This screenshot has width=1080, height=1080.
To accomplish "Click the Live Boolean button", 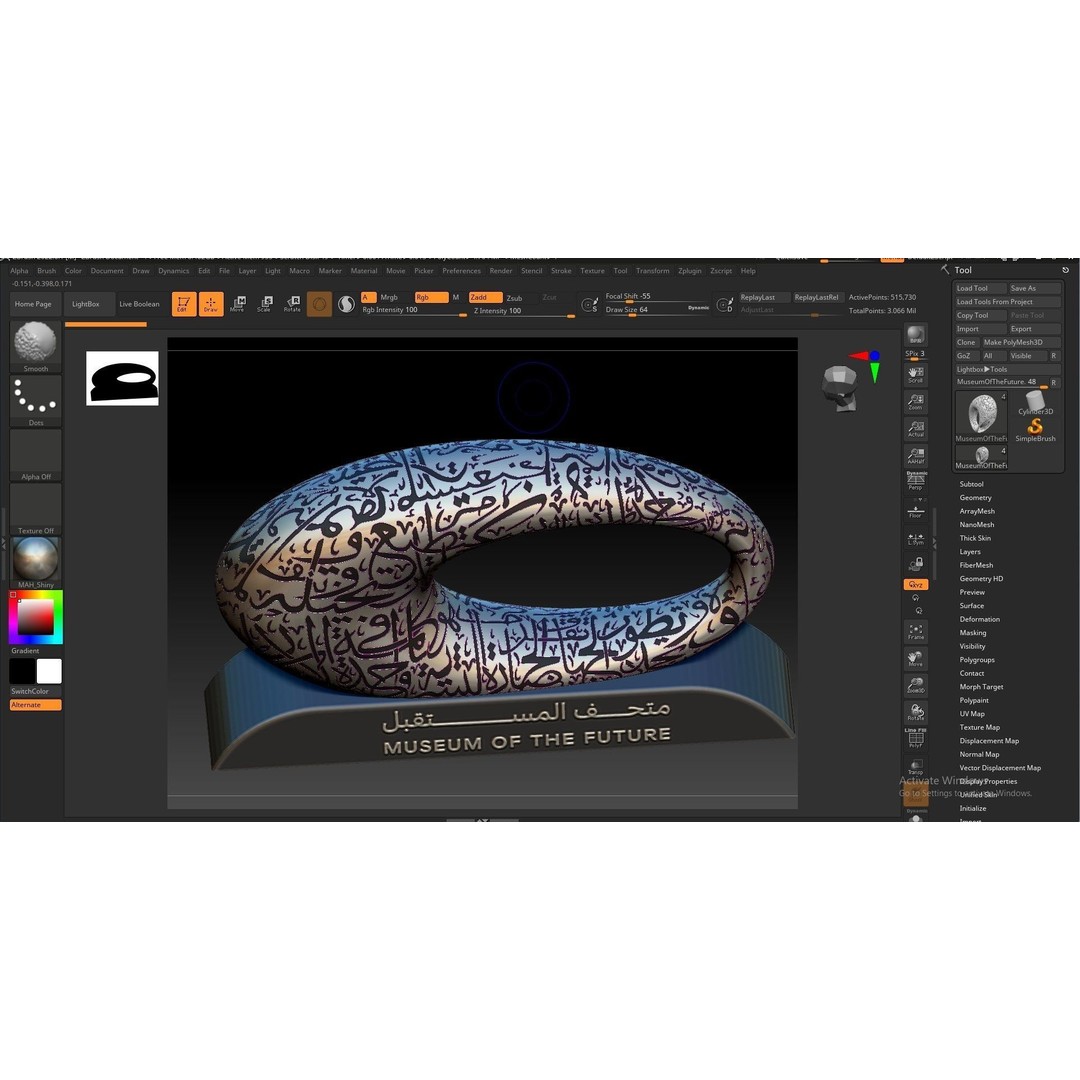I will [x=139, y=304].
